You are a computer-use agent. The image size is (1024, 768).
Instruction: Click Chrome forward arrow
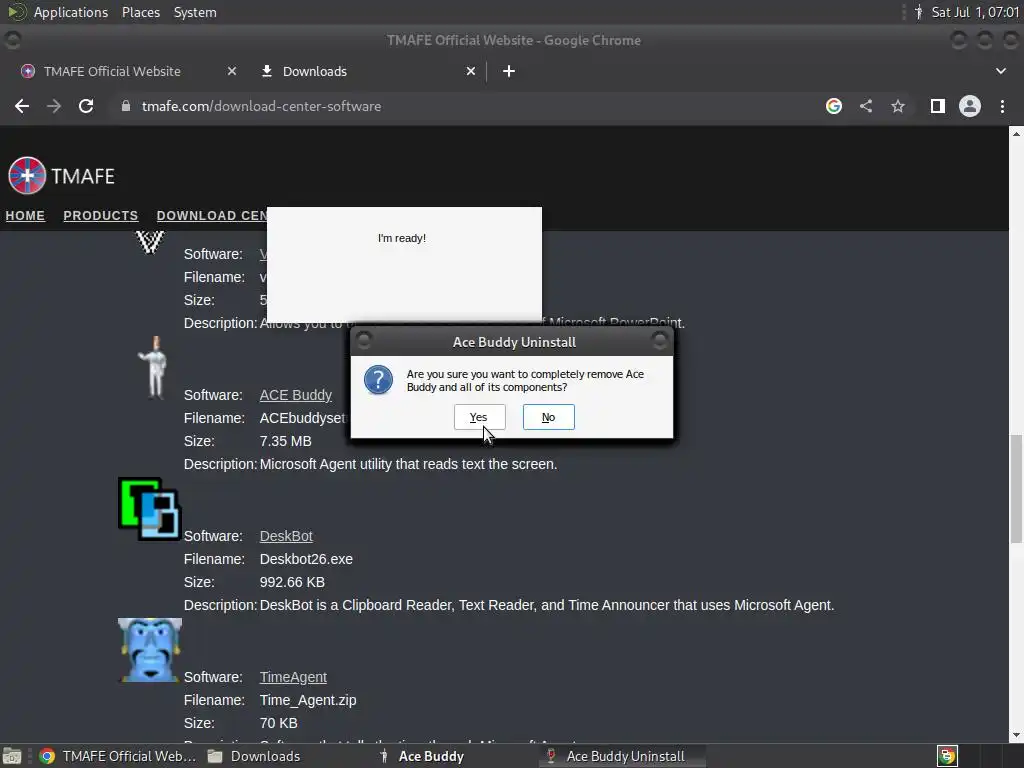click(x=54, y=106)
